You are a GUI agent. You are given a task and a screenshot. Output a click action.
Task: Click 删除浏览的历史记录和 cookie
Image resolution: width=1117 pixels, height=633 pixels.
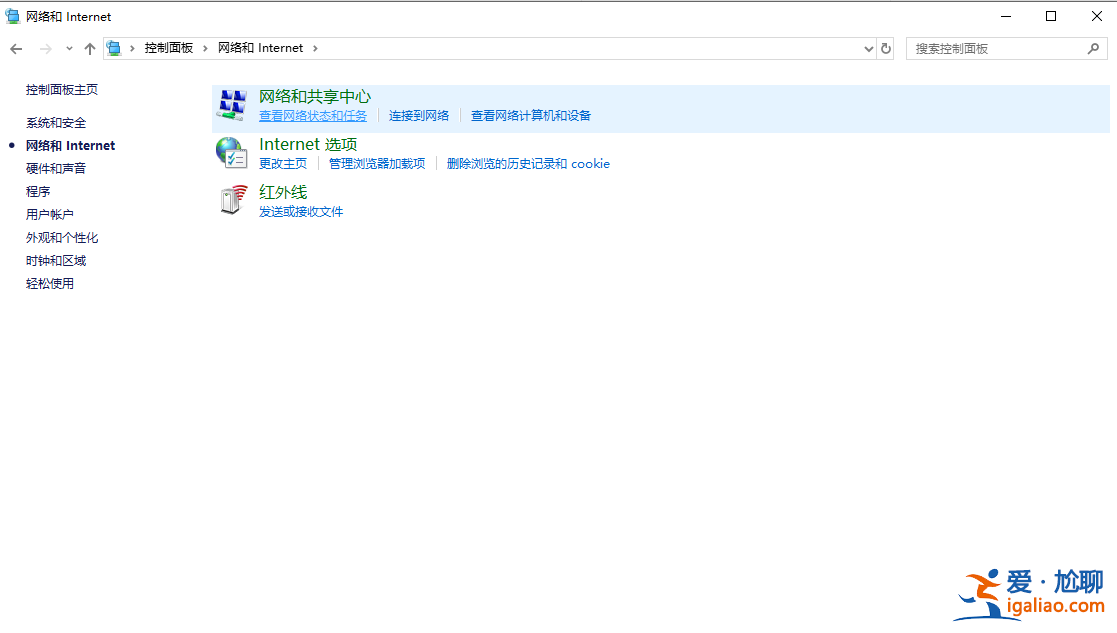[x=528, y=163]
